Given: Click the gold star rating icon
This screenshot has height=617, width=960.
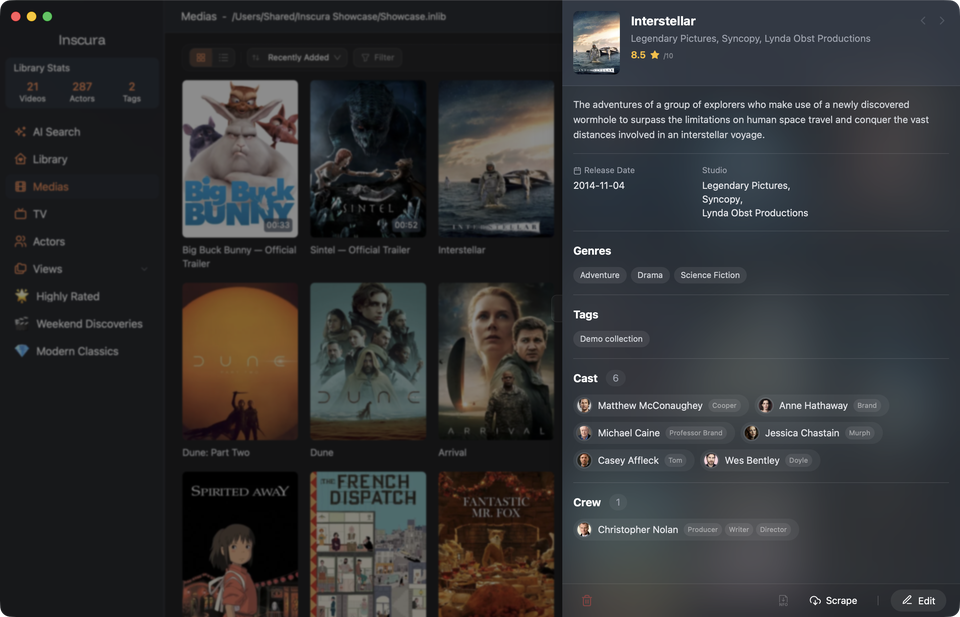Looking at the screenshot, I should pos(654,55).
